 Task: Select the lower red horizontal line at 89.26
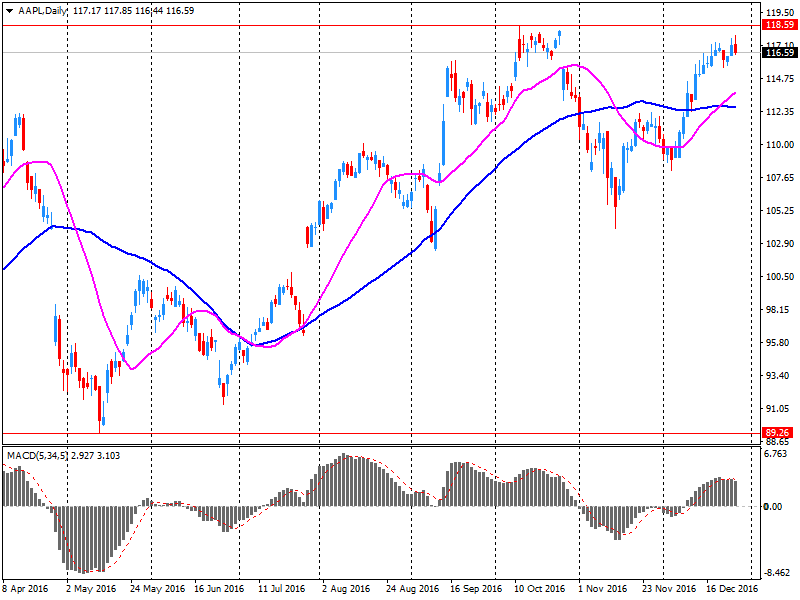(400, 433)
